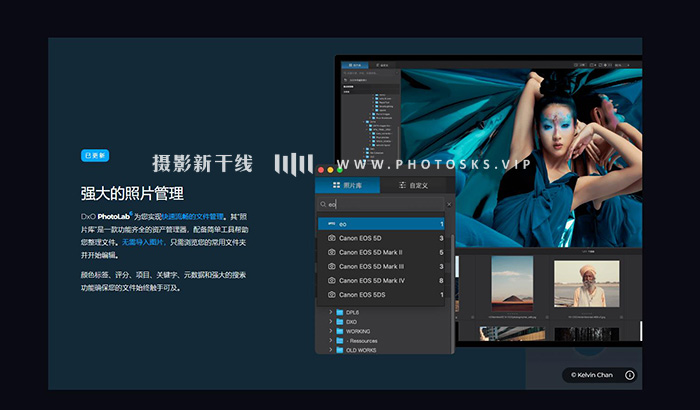Image resolution: width=700 pixels, height=410 pixels.
Task: Open the 无需导入图片 link
Action: pyautogui.click(x=144, y=243)
